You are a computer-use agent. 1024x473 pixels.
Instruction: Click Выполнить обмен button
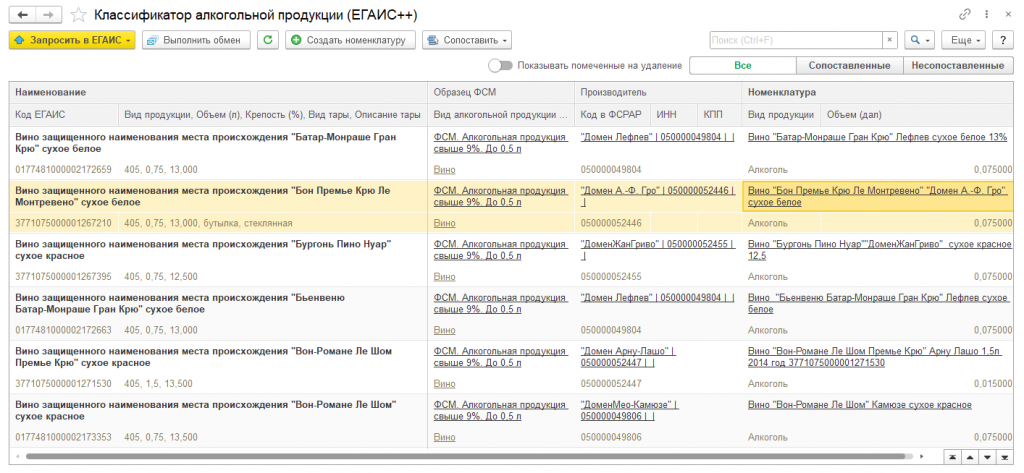pos(196,40)
